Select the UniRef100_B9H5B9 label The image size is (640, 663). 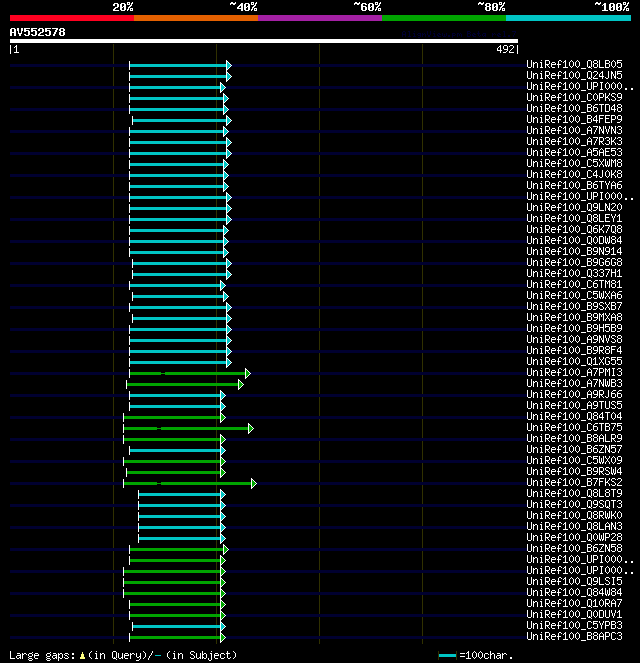click(574, 328)
